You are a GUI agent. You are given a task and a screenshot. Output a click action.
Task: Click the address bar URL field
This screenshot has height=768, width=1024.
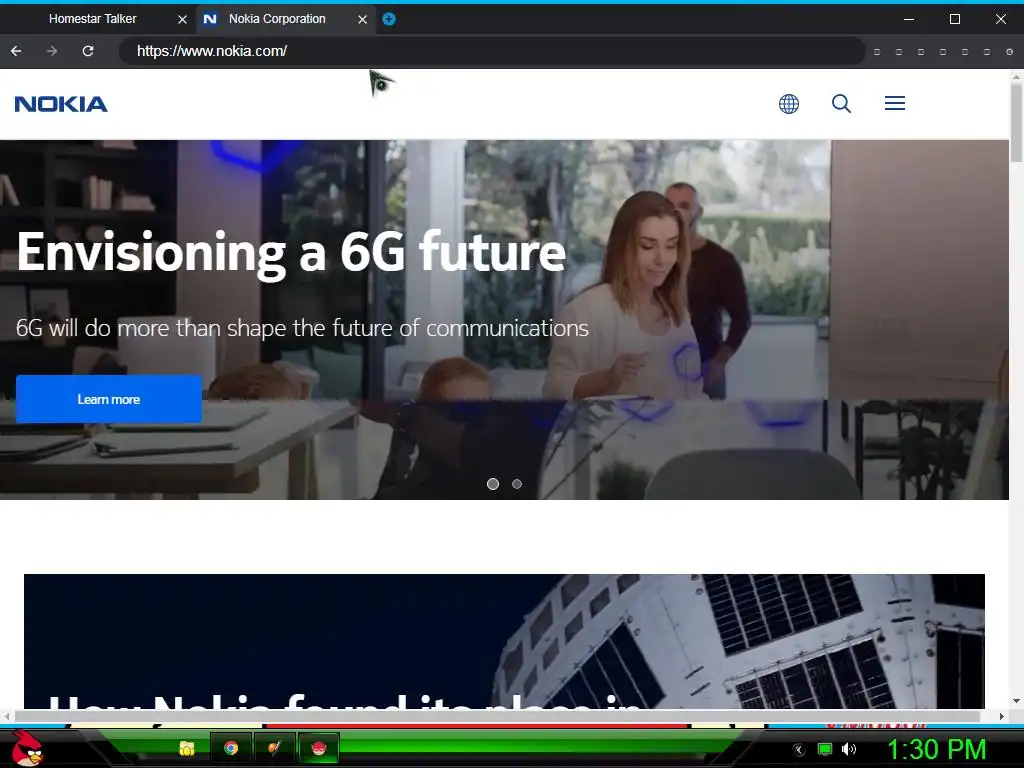[x=492, y=51]
